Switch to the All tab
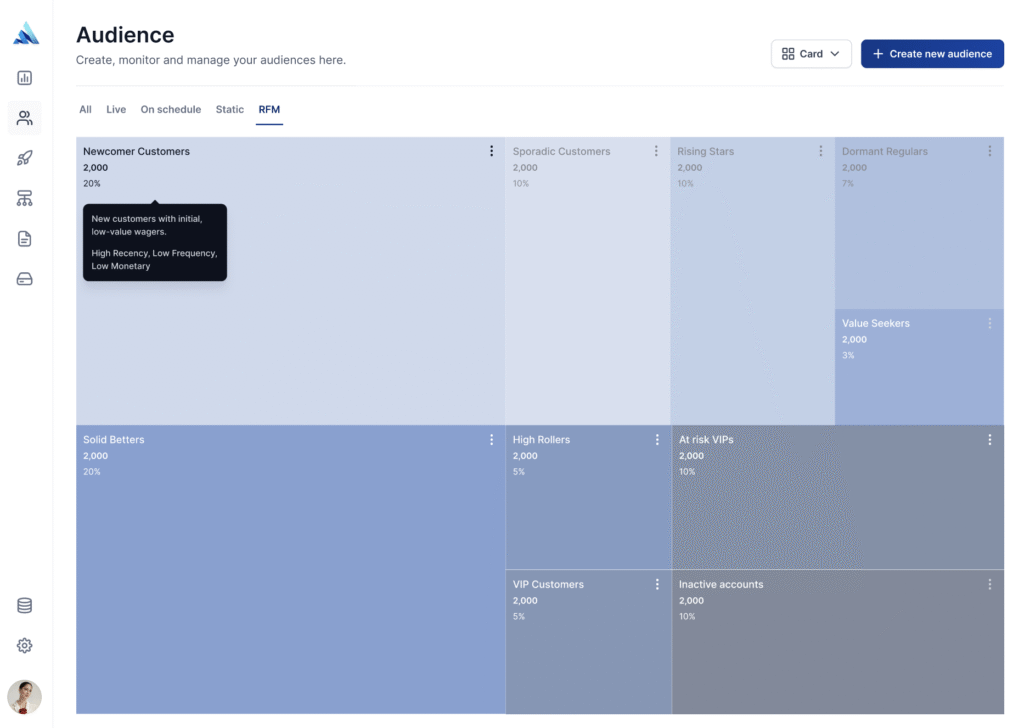This screenshot has width=1024, height=728. point(86,109)
